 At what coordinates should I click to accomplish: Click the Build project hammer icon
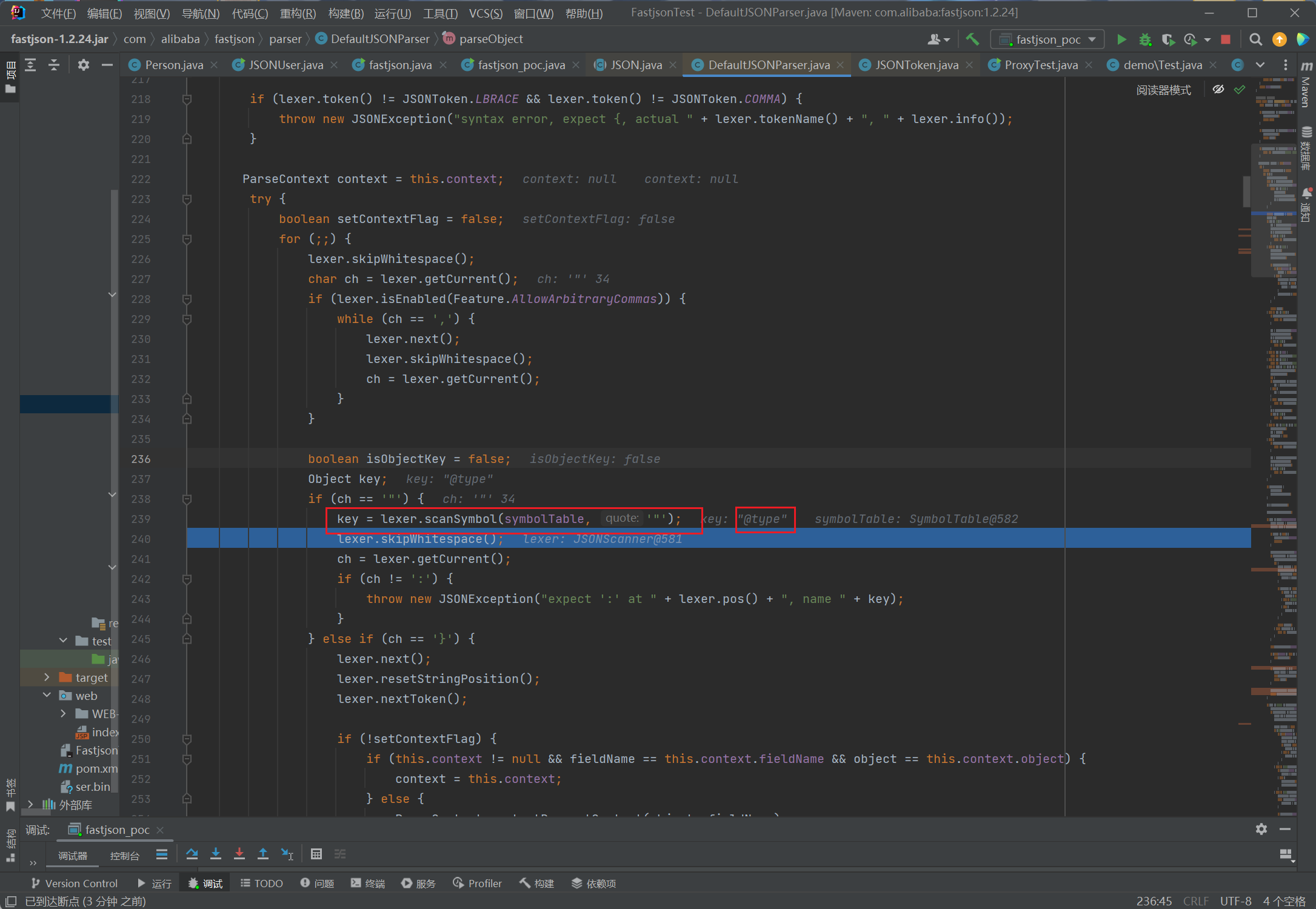pyautogui.click(x=972, y=39)
